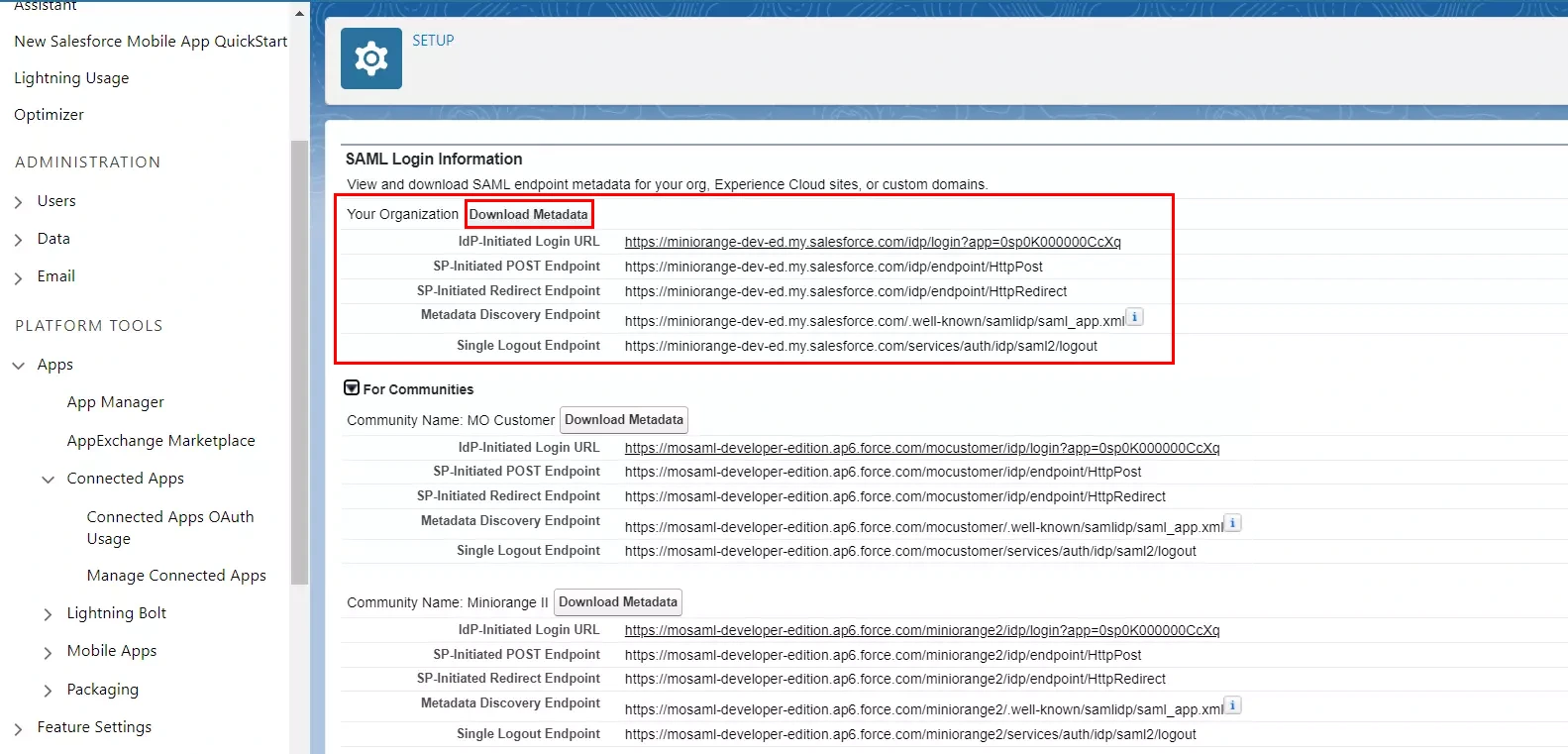
Task: Collapse the Apps section chevron
Action: pyautogui.click(x=18, y=366)
